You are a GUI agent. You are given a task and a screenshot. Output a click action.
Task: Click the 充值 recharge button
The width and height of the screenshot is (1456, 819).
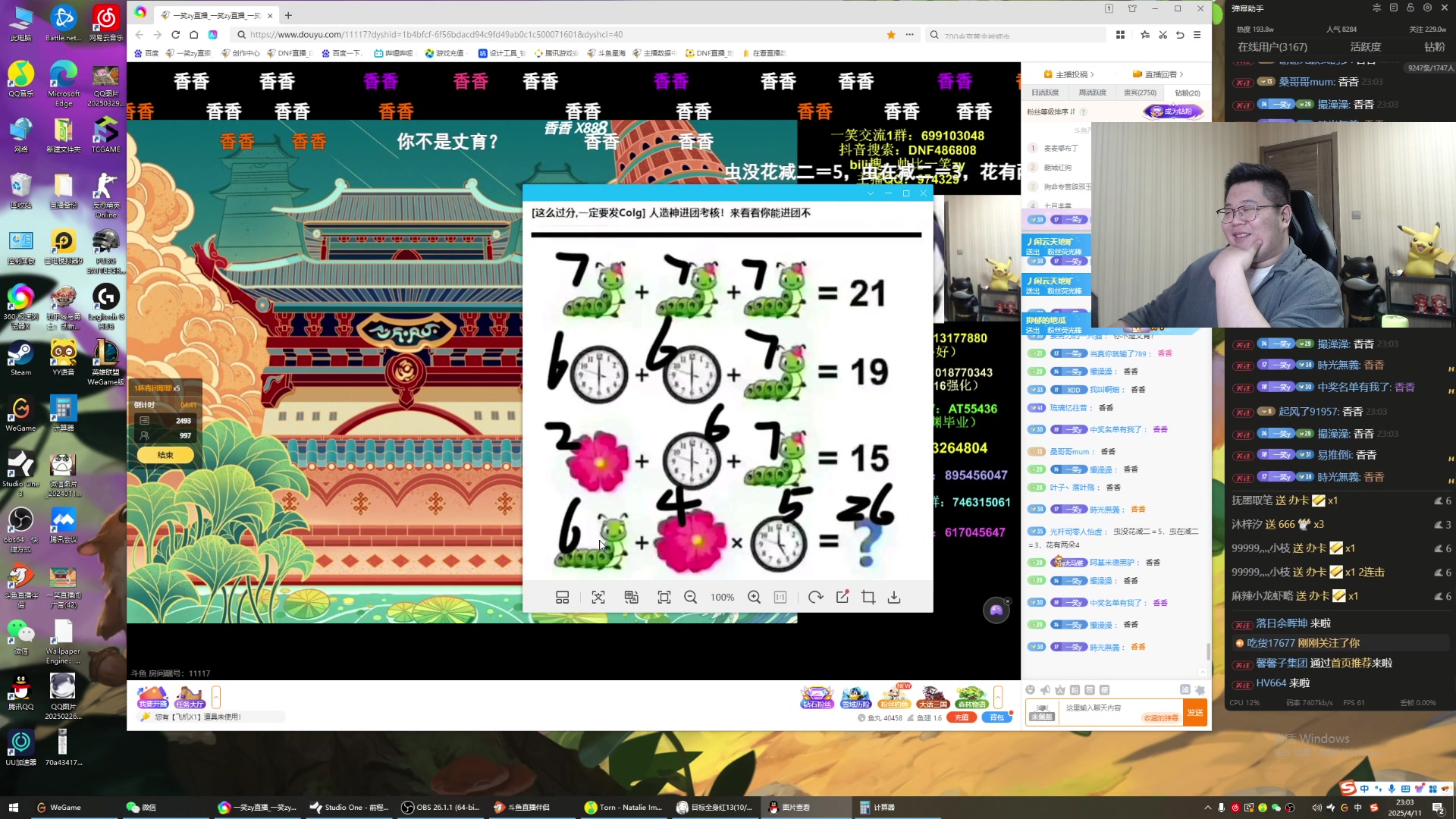click(962, 717)
